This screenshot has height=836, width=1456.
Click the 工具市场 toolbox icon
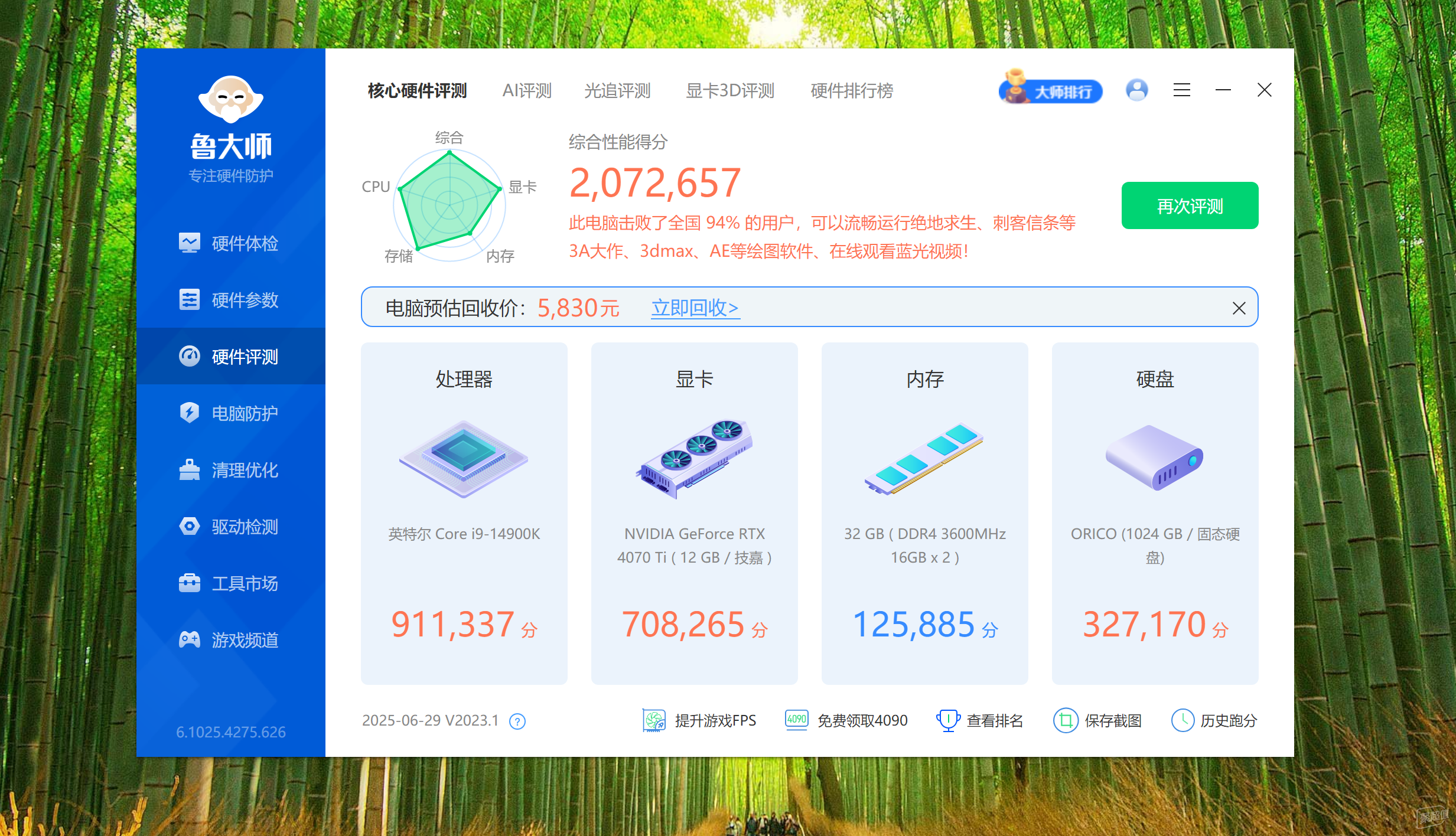click(190, 583)
